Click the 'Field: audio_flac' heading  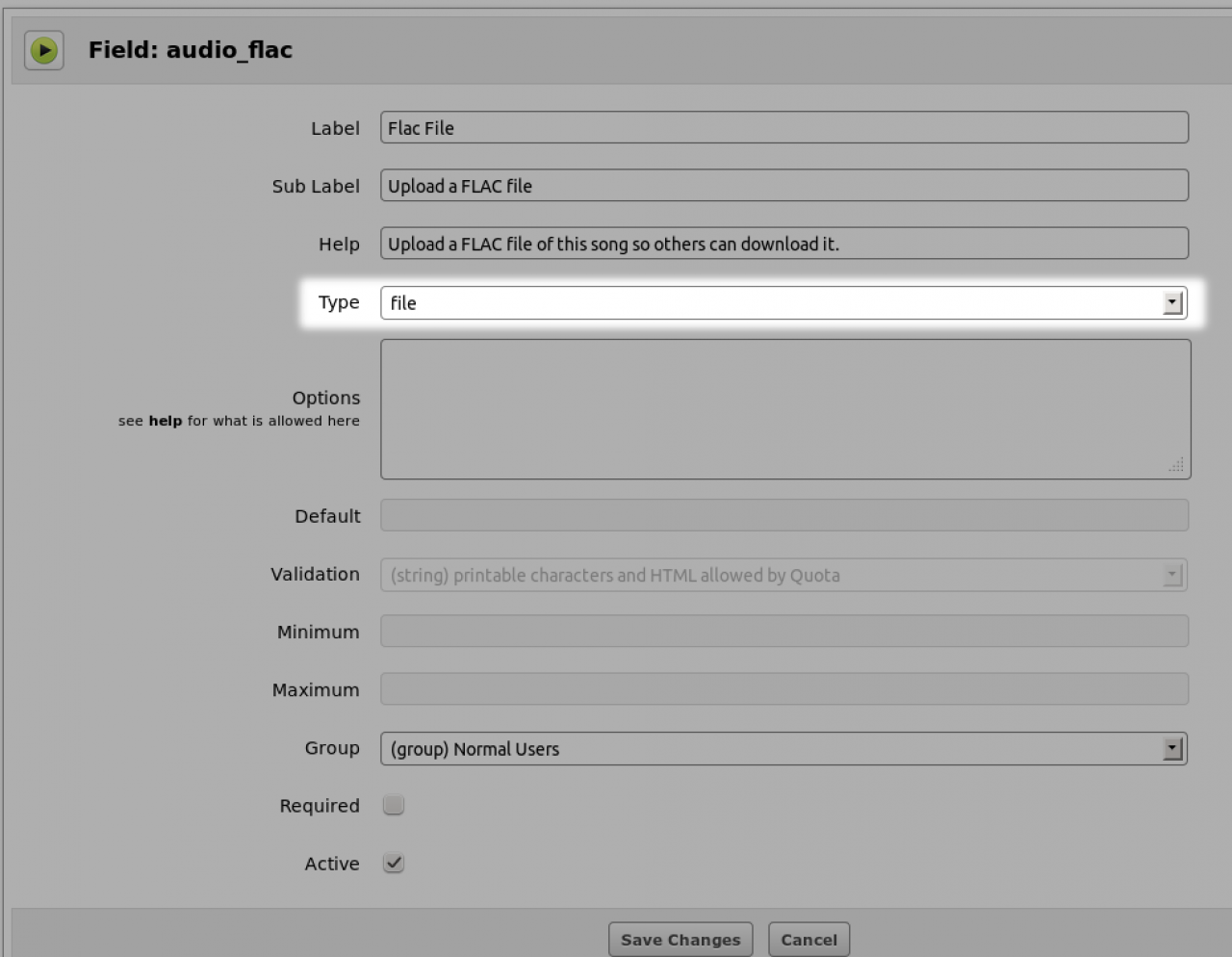(191, 50)
